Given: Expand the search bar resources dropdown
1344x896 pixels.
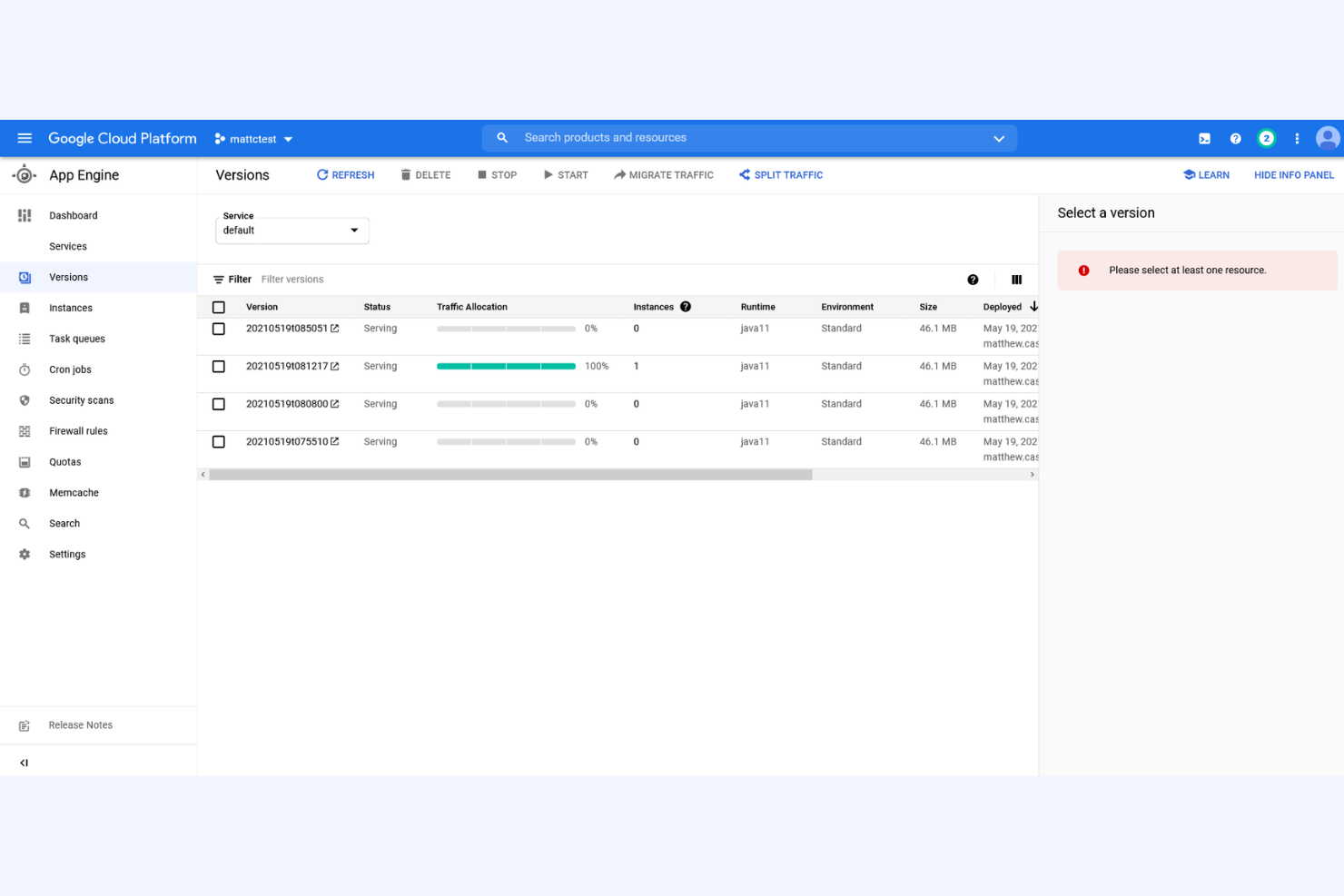Looking at the screenshot, I should 999,138.
